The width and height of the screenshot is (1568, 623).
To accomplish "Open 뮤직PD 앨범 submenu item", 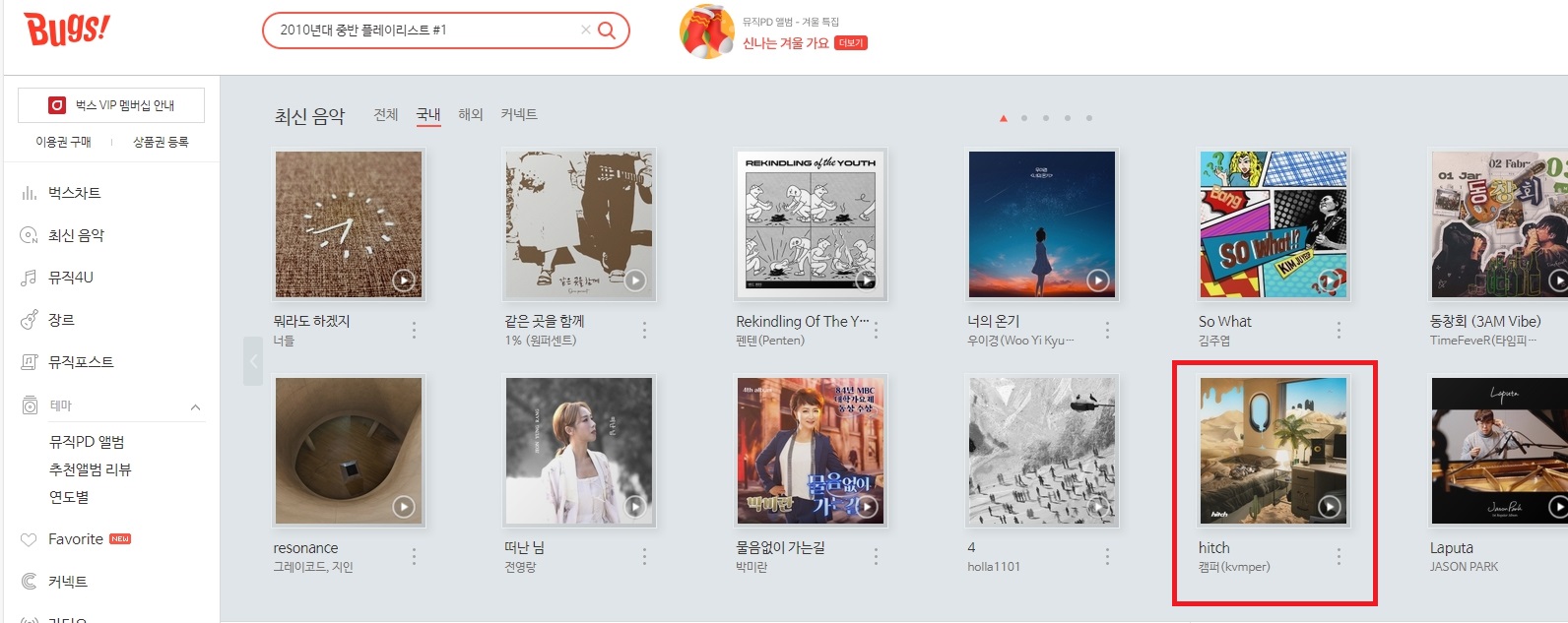I will point(87,442).
